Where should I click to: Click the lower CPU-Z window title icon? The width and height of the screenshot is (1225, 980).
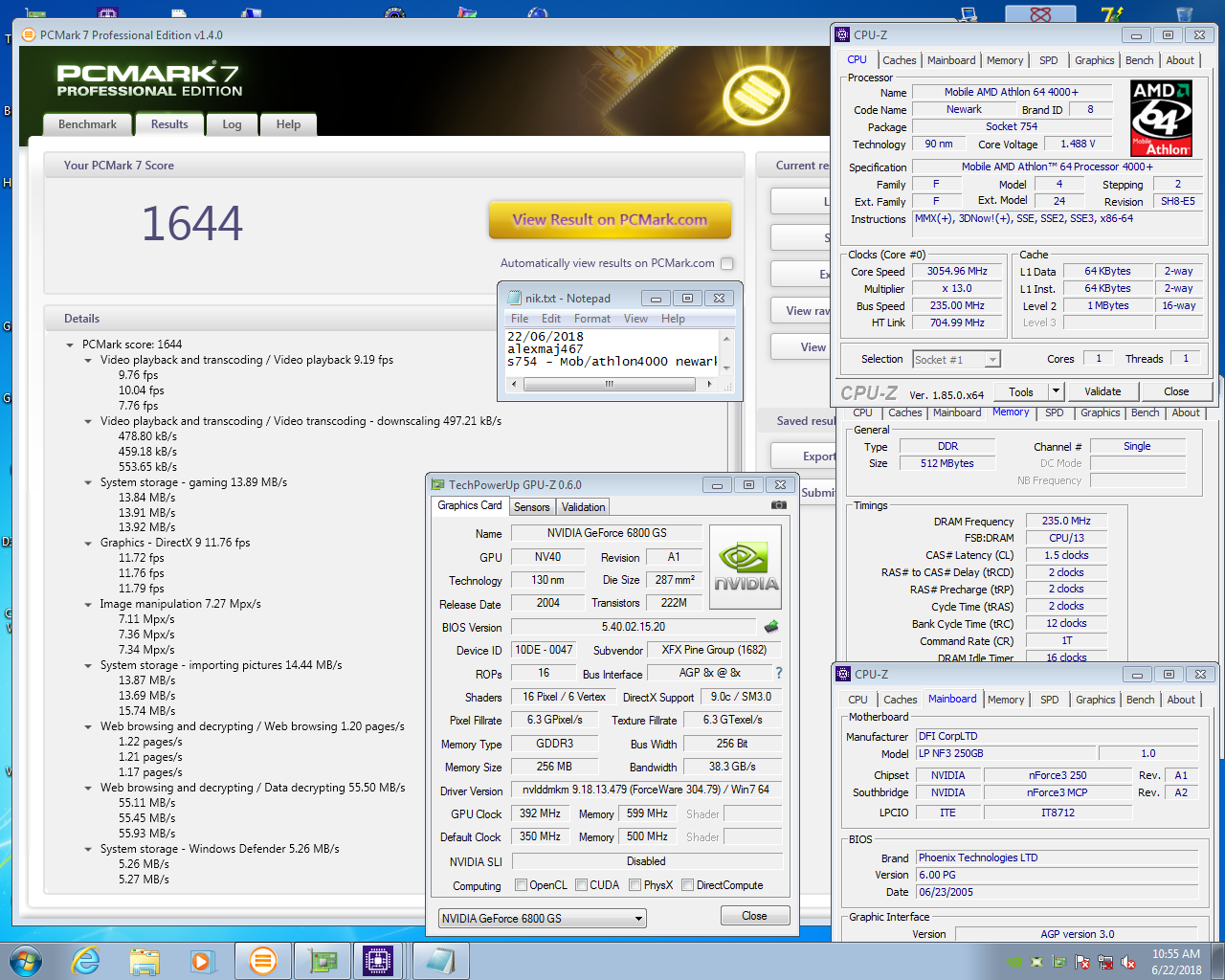843,674
